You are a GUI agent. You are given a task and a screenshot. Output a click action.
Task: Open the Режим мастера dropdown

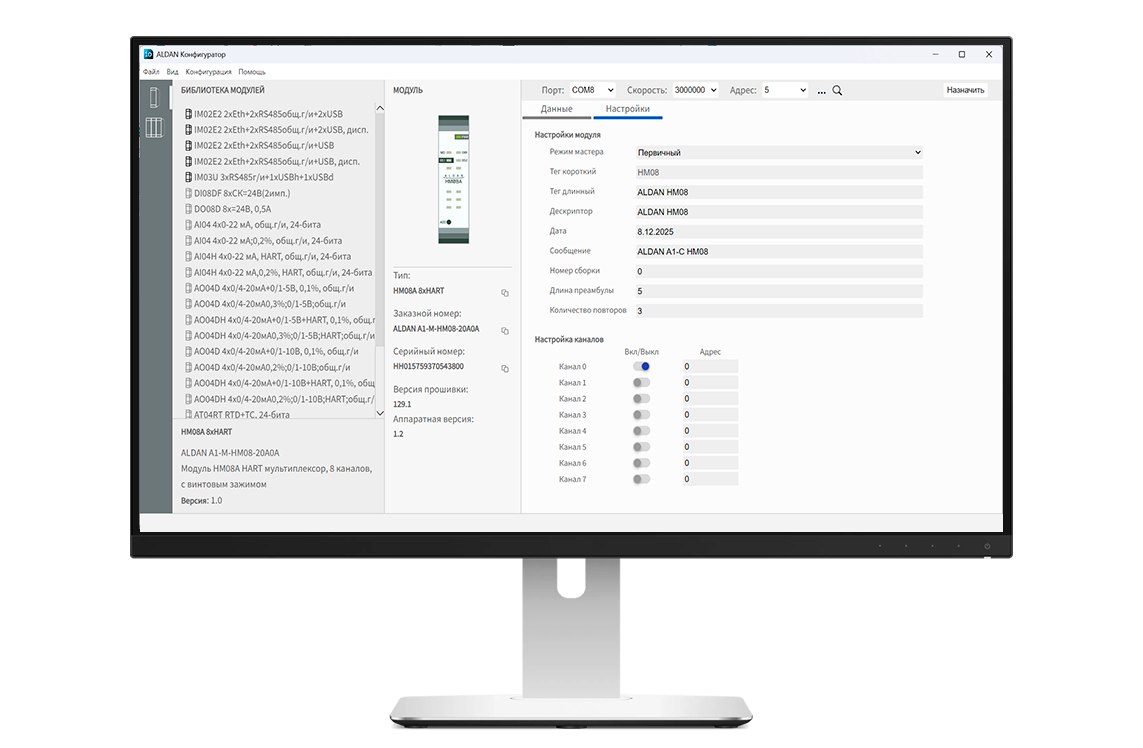click(778, 152)
